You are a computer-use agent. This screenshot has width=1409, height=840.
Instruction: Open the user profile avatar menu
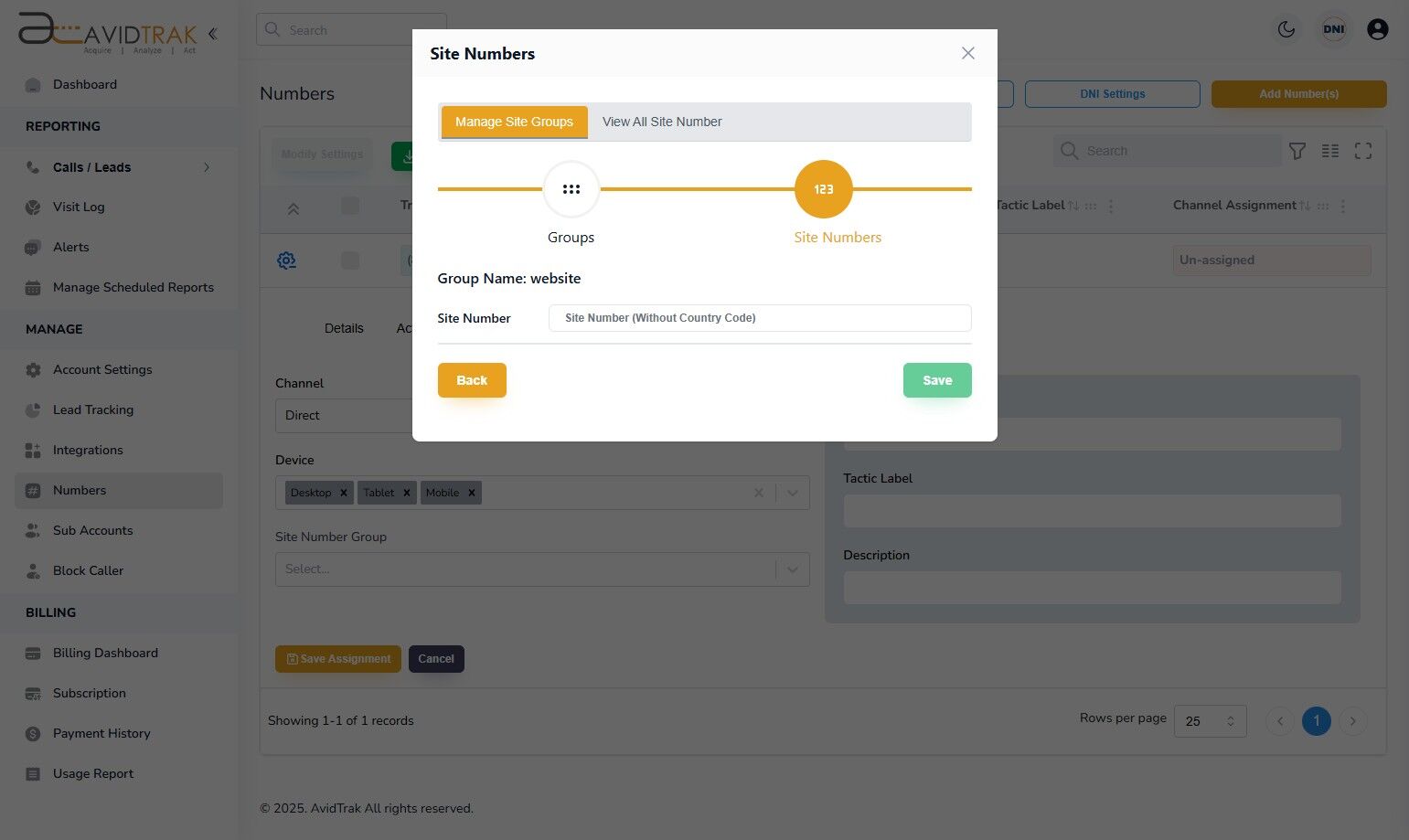tap(1378, 28)
